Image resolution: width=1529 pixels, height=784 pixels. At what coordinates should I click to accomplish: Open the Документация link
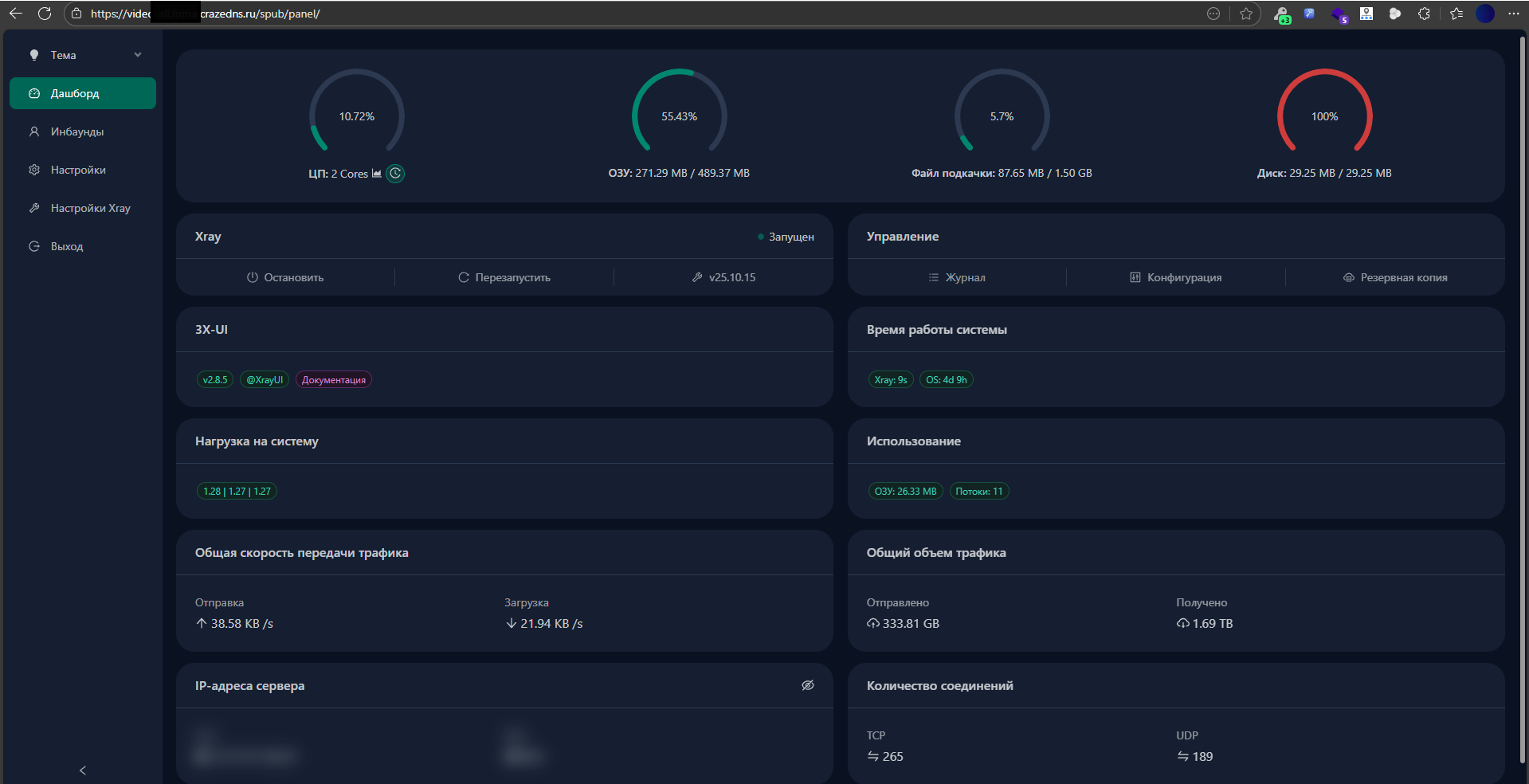click(x=334, y=380)
